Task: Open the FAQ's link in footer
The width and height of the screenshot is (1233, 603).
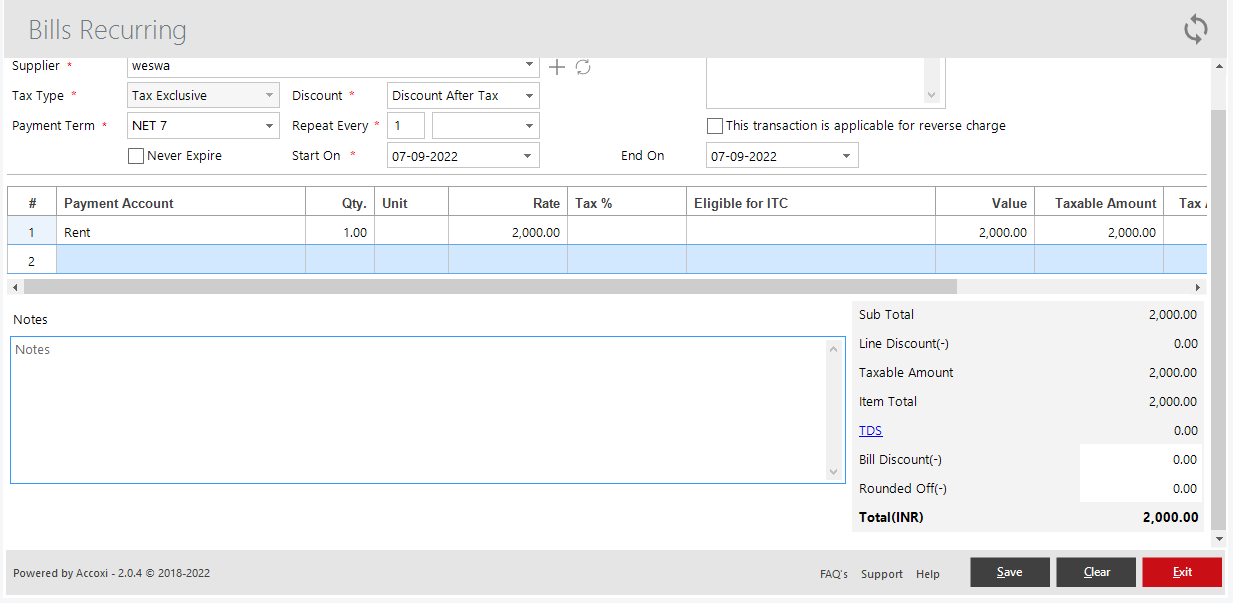Action: point(833,574)
